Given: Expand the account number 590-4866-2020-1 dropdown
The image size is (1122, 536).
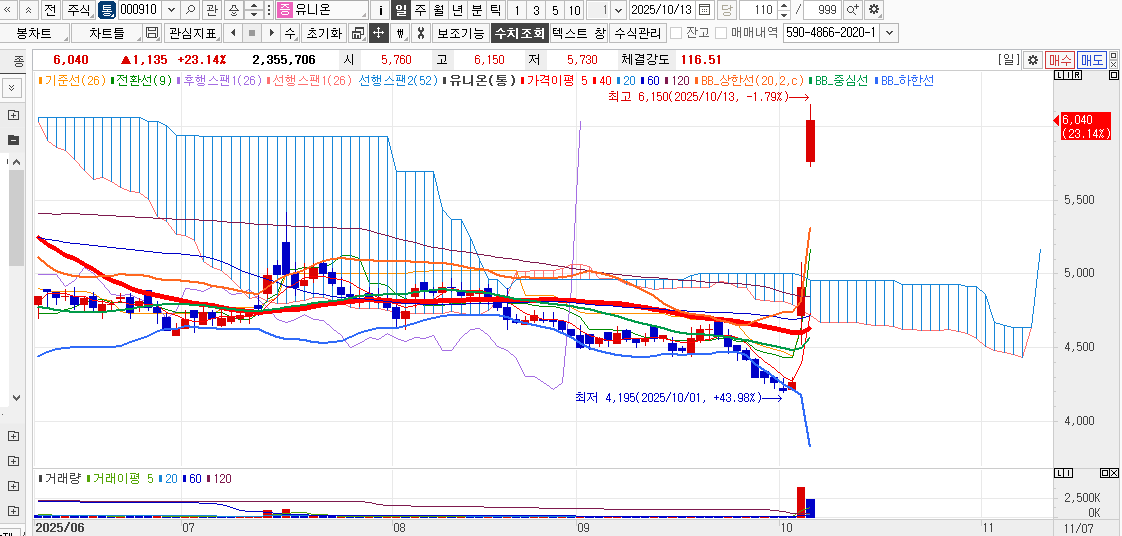Looking at the screenshot, I should pyautogui.click(x=890, y=33).
